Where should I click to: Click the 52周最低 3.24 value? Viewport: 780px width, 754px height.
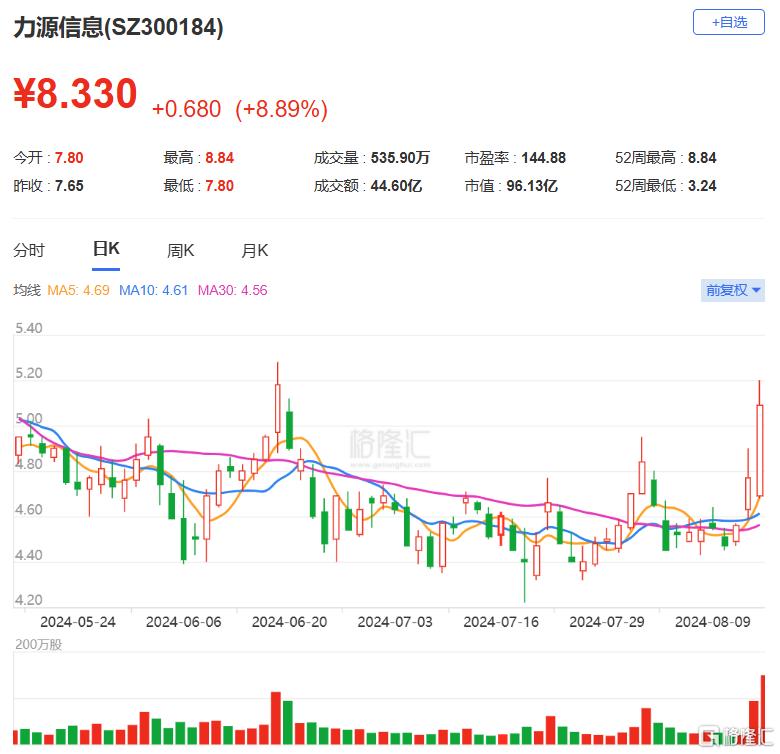coord(702,186)
